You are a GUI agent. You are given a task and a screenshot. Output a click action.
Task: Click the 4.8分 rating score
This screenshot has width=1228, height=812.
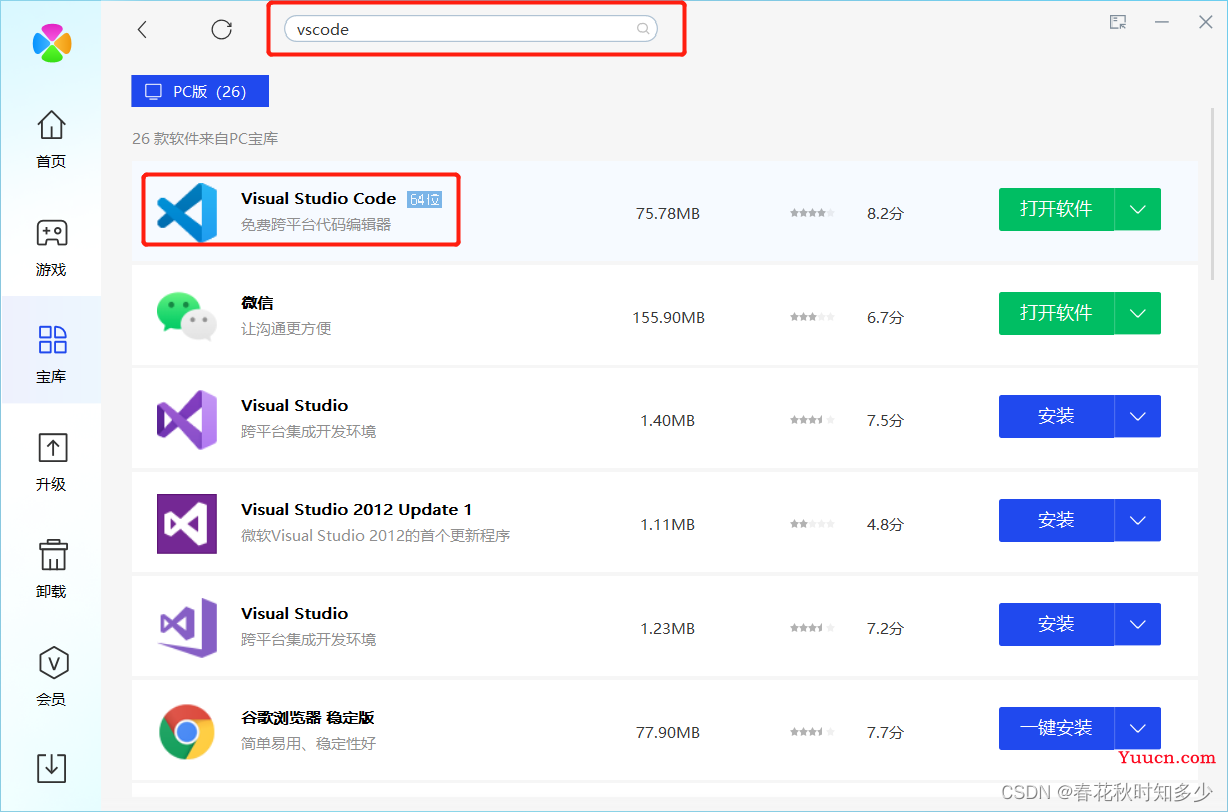coord(885,524)
